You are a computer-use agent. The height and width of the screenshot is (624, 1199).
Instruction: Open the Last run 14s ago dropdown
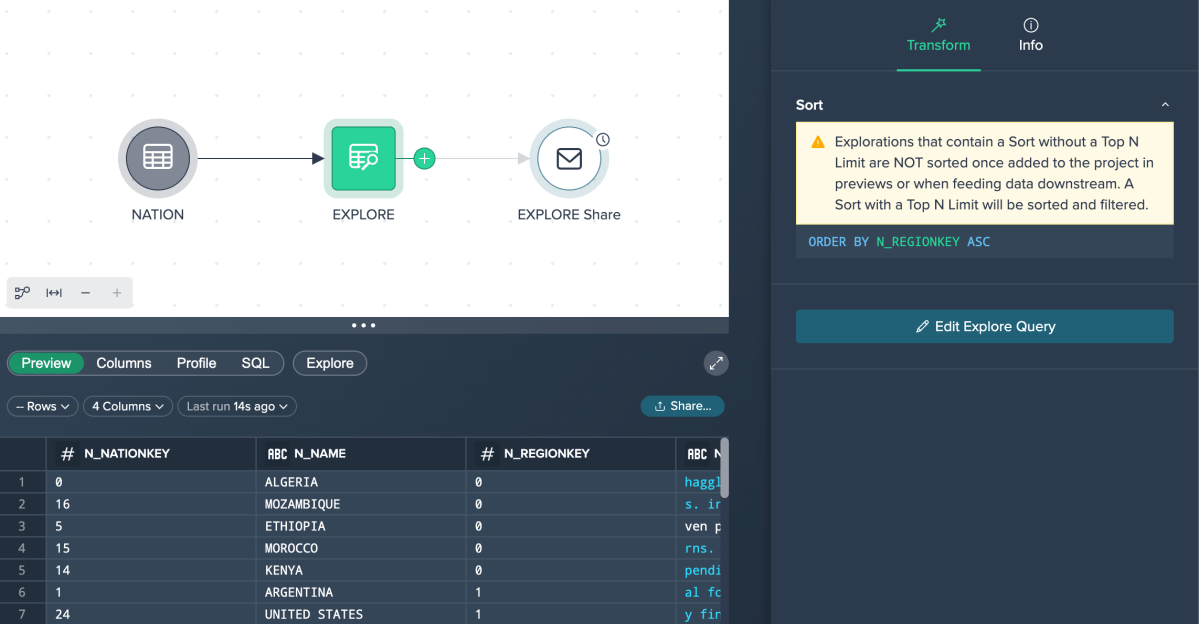tap(237, 406)
